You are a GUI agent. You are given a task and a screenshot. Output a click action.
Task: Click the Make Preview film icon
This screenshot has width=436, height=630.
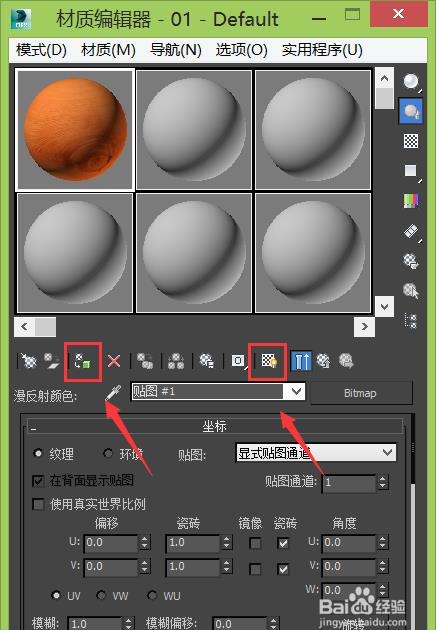coord(411,231)
